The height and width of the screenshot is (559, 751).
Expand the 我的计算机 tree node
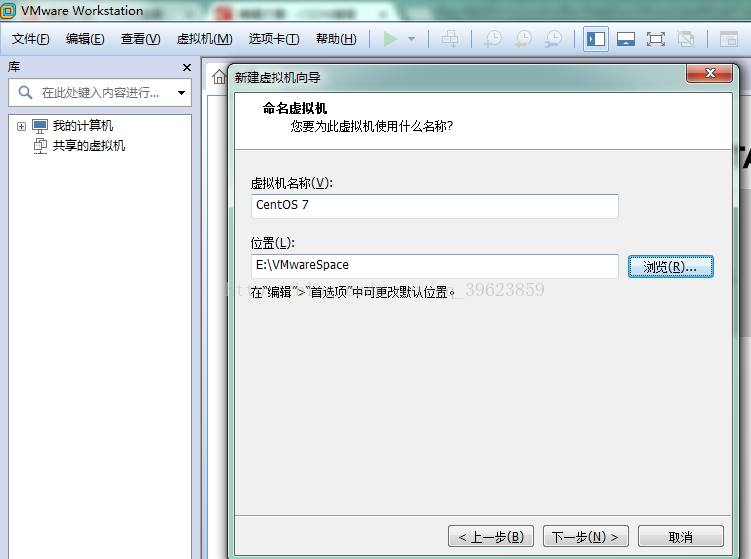21,126
